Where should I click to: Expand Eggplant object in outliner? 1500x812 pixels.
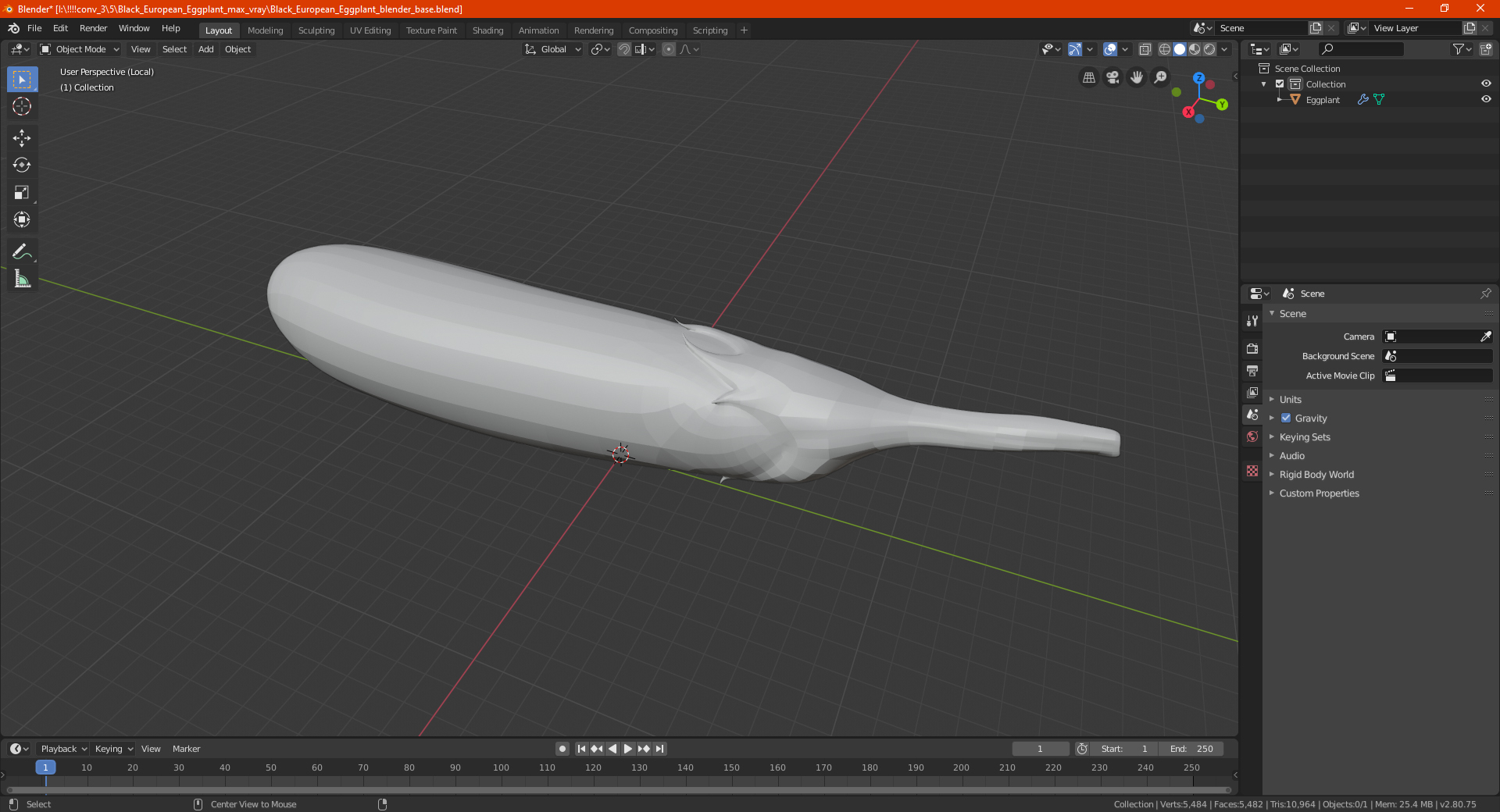coord(1280,99)
